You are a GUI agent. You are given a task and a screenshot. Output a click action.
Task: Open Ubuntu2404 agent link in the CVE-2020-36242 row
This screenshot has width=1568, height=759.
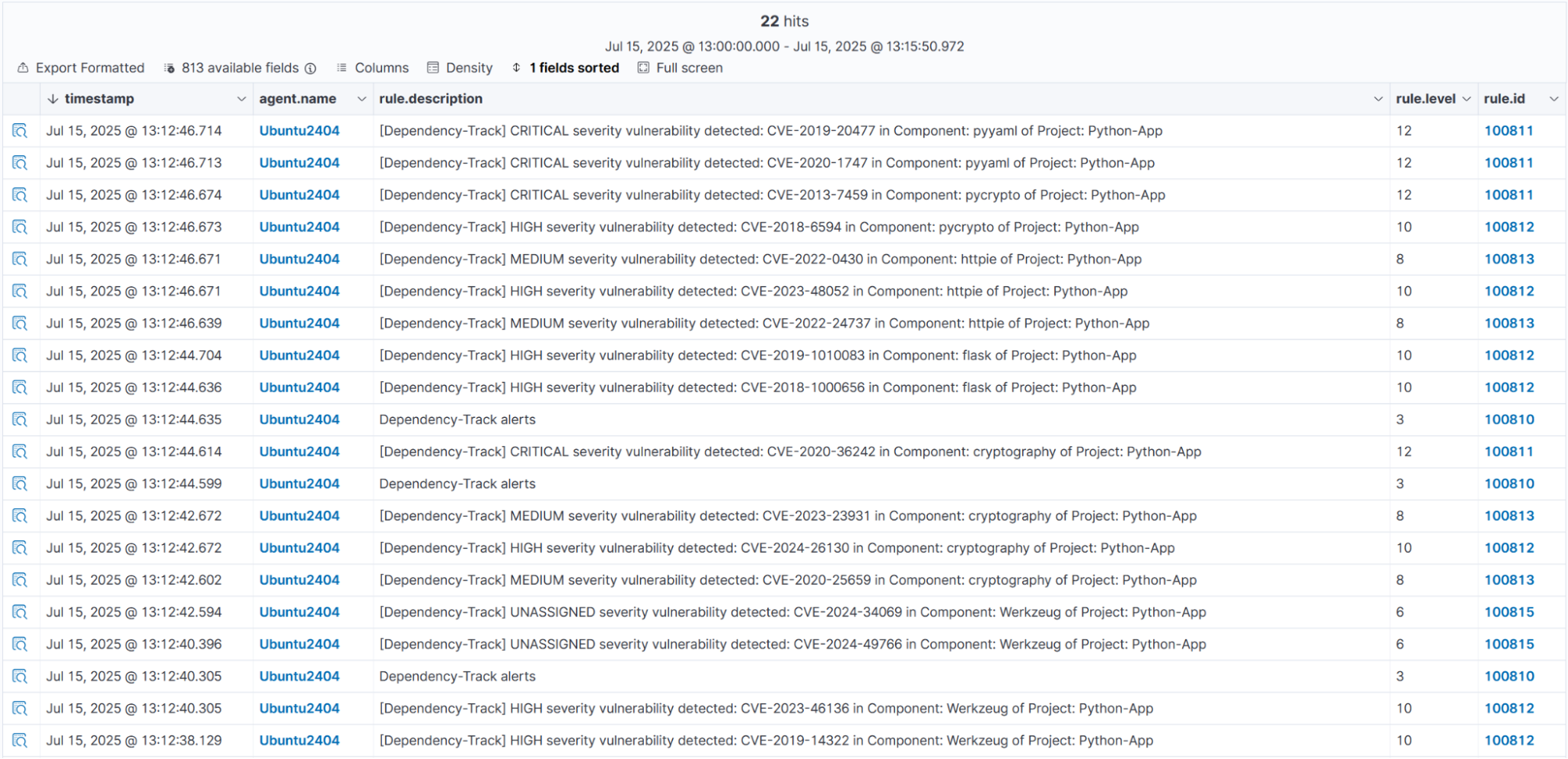pos(300,452)
